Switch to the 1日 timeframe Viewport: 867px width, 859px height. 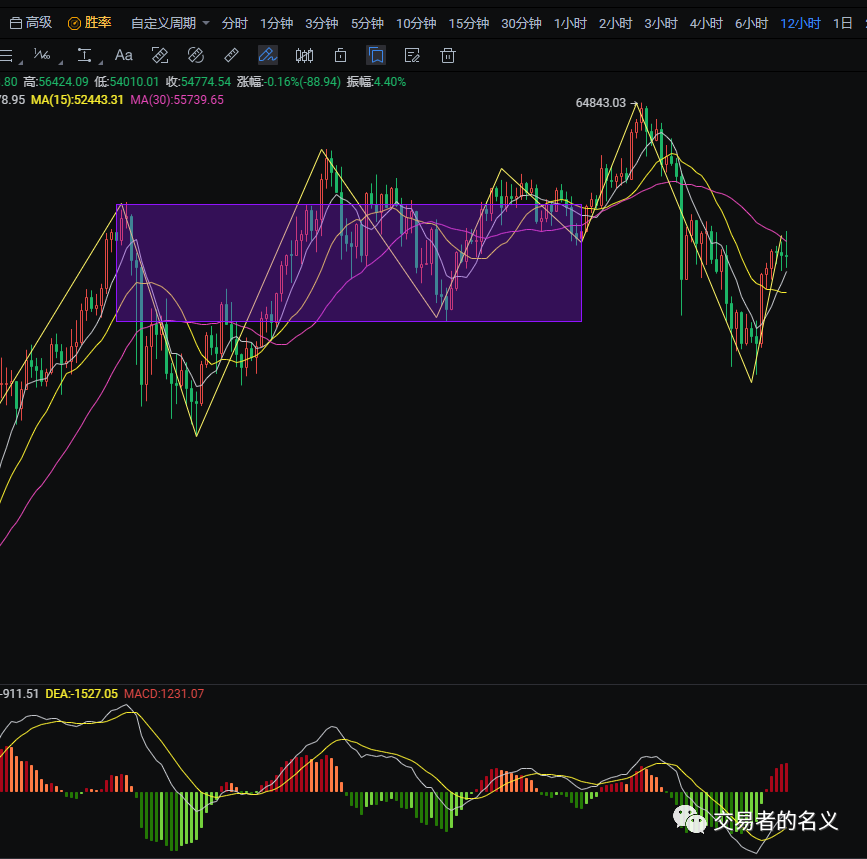point(843,23)
